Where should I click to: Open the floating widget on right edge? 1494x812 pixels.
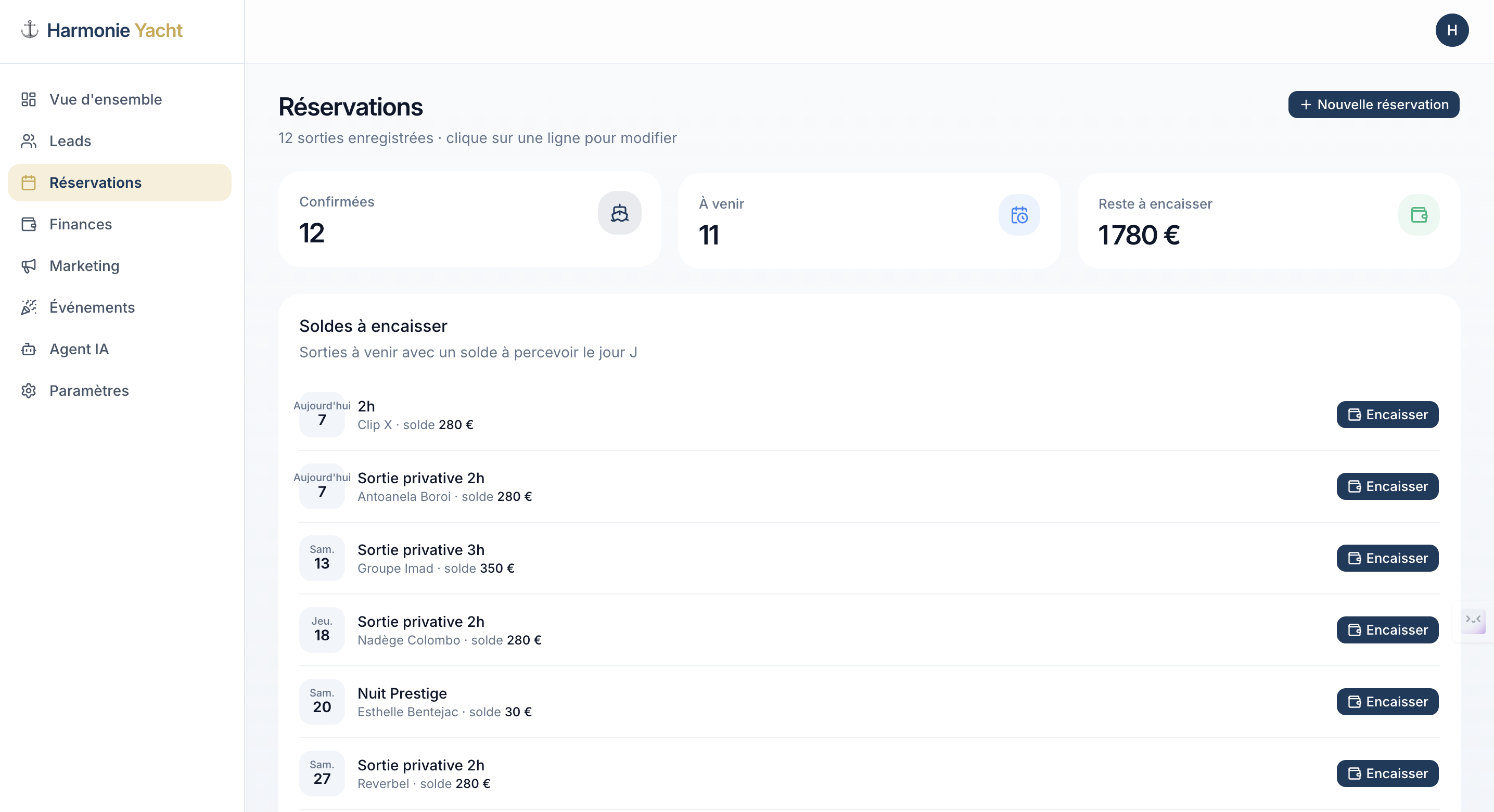1473,621
